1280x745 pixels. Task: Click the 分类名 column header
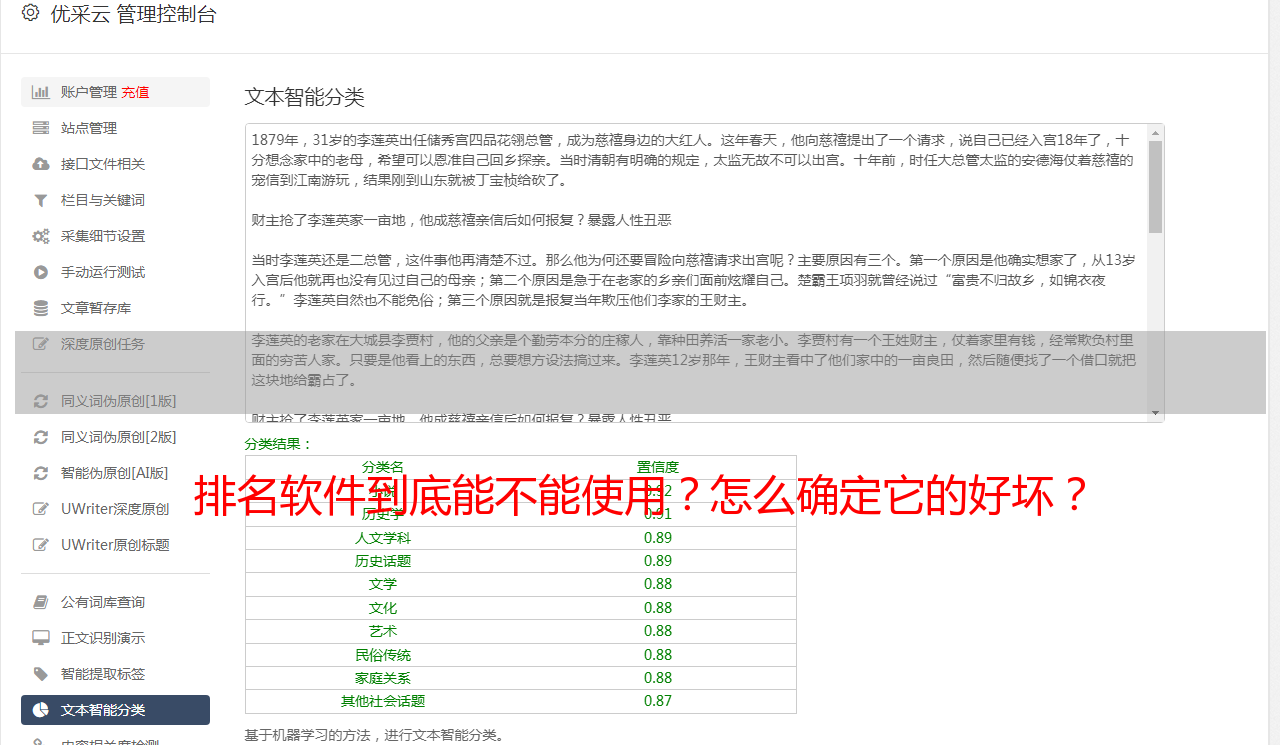(383, 467)
